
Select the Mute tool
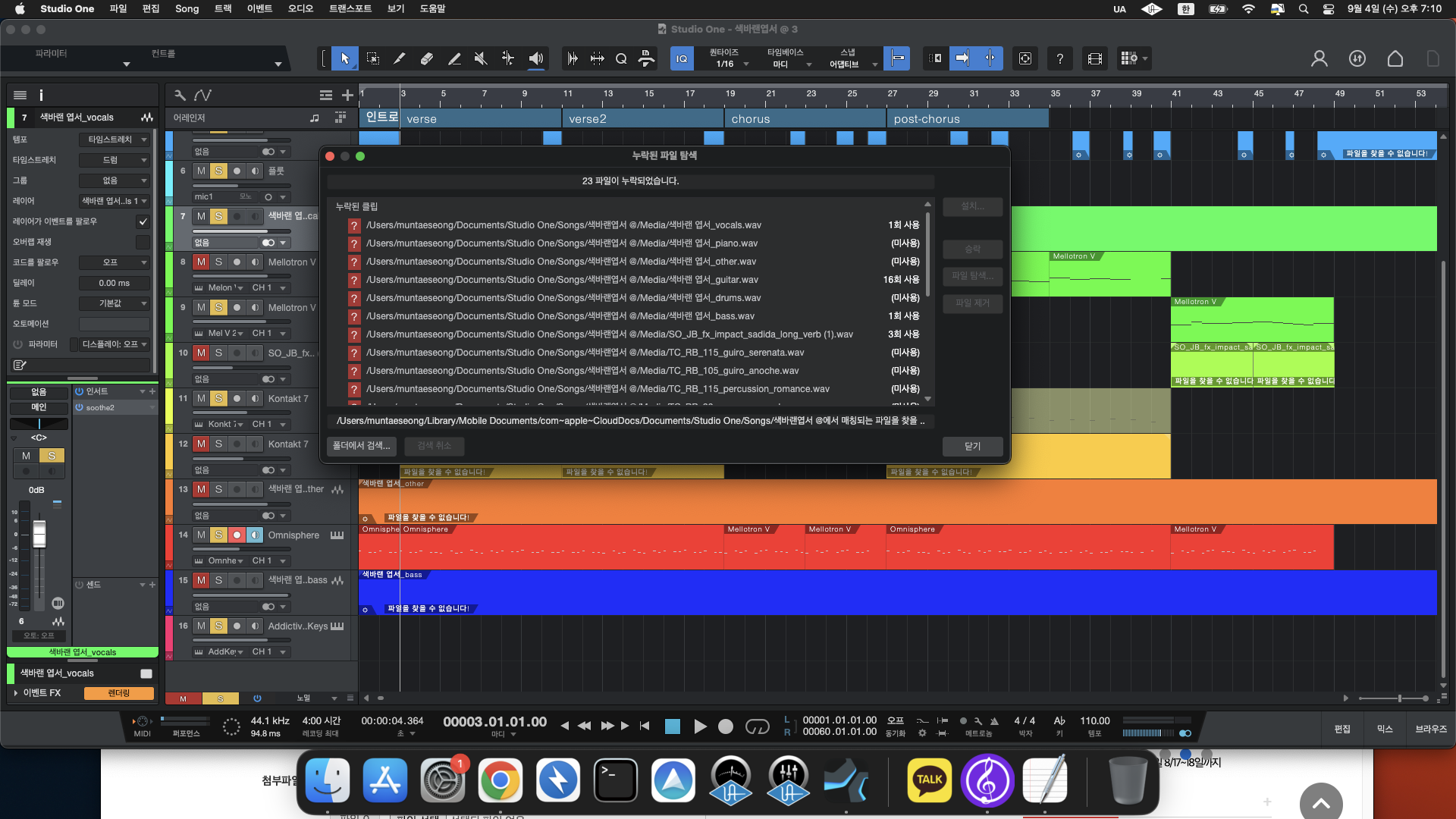pos(481,58)
